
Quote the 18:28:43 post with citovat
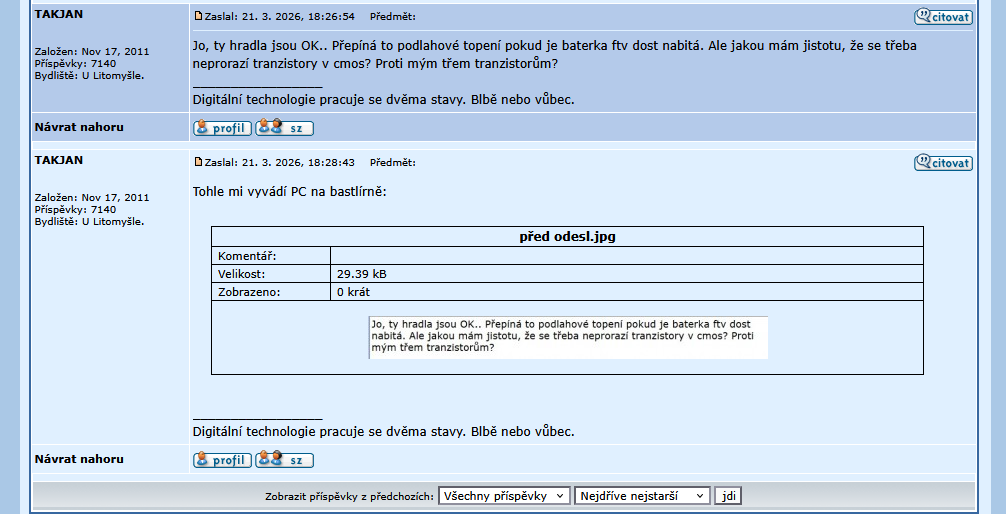942,163
